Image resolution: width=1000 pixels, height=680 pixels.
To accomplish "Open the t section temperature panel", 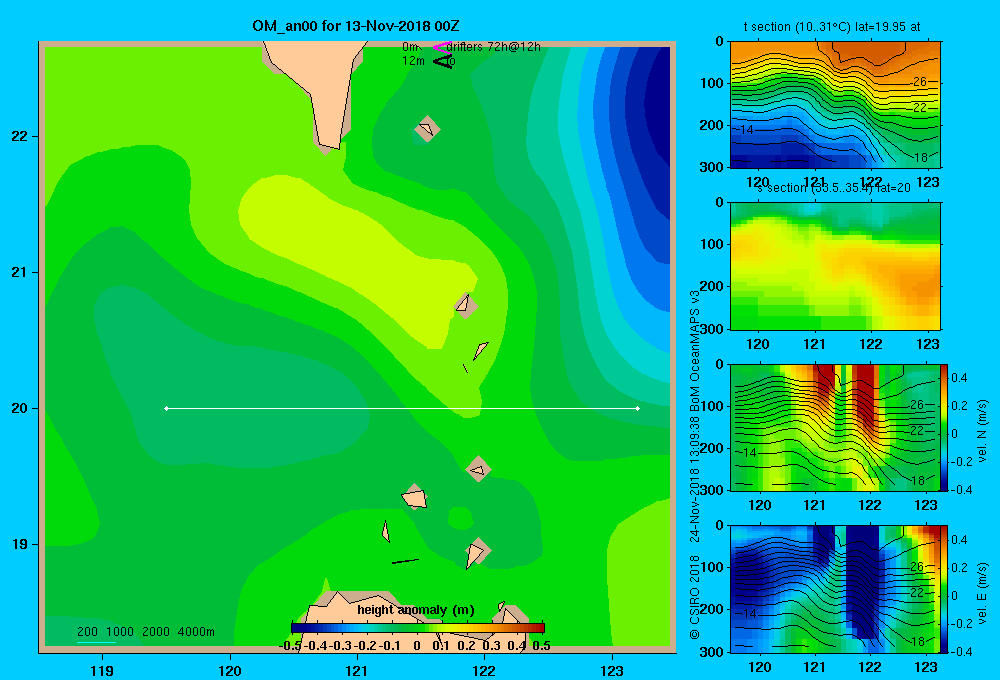I will click(835, 105).
